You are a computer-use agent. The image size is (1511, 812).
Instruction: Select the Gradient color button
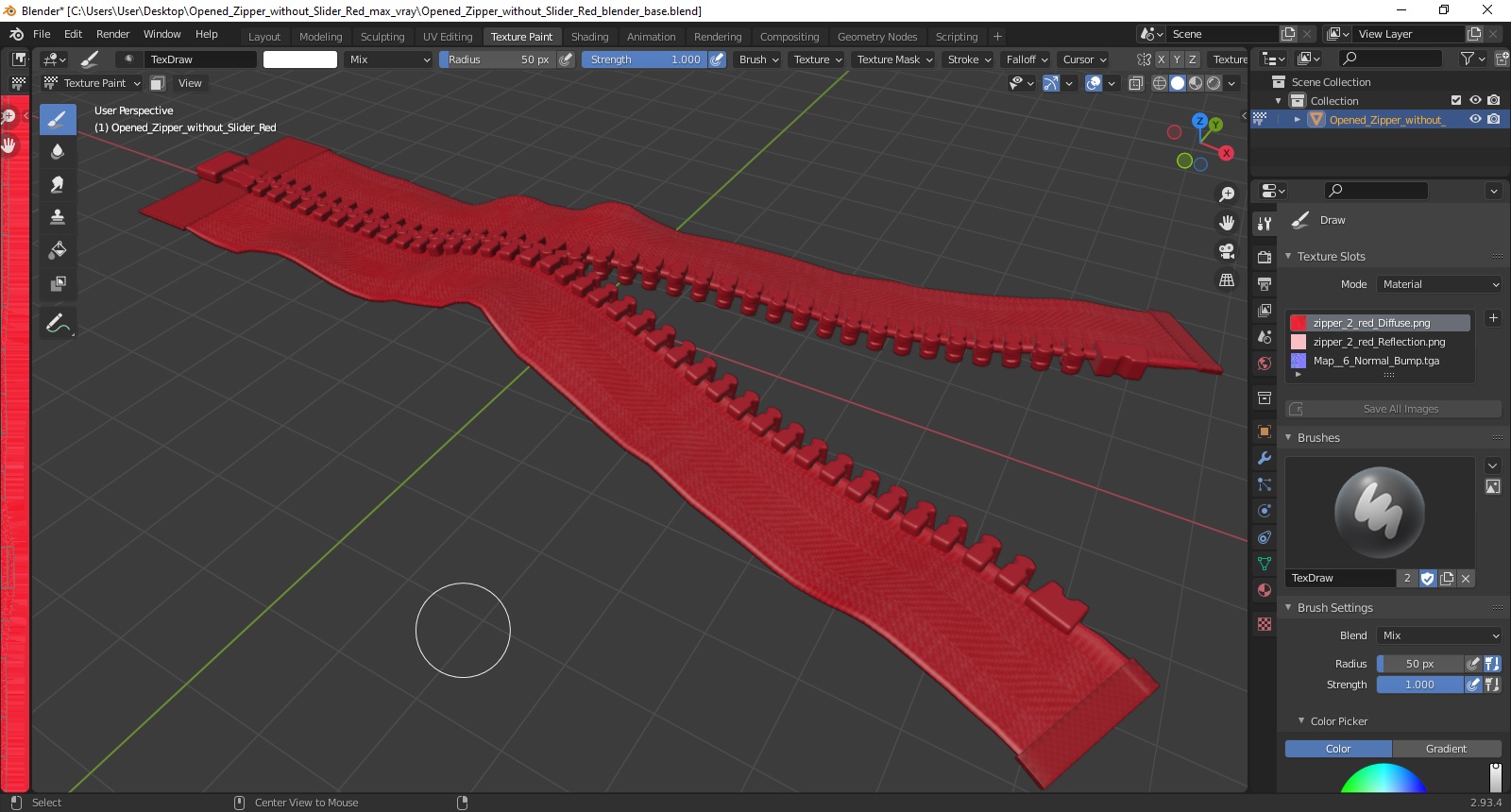tap(1447, 749)
